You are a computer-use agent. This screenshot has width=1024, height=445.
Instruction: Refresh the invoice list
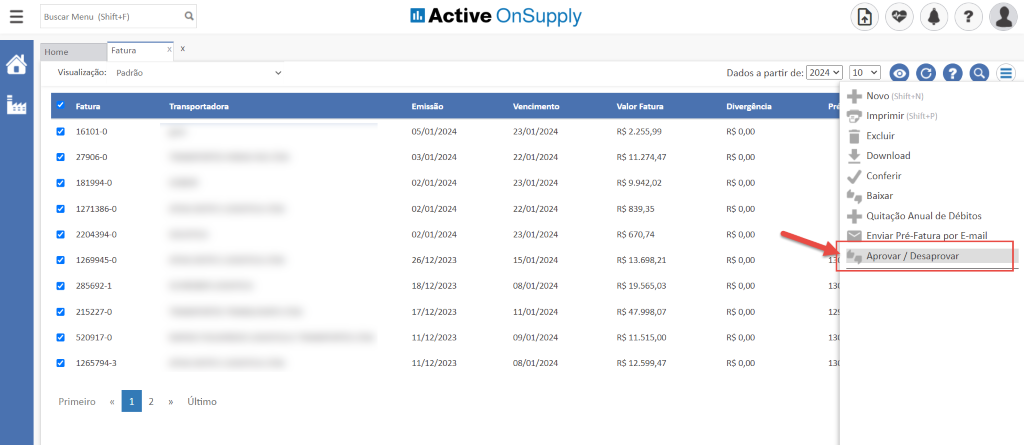[x=925, y=73]
